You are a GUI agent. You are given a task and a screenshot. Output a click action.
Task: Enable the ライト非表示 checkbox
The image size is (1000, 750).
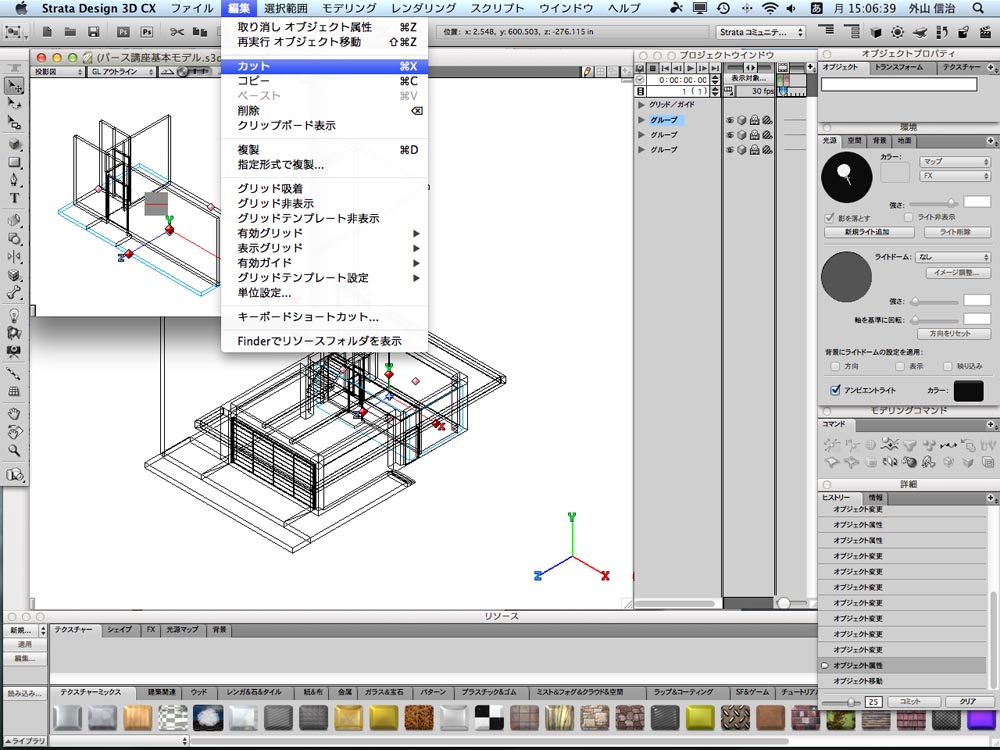click(908, 217)
